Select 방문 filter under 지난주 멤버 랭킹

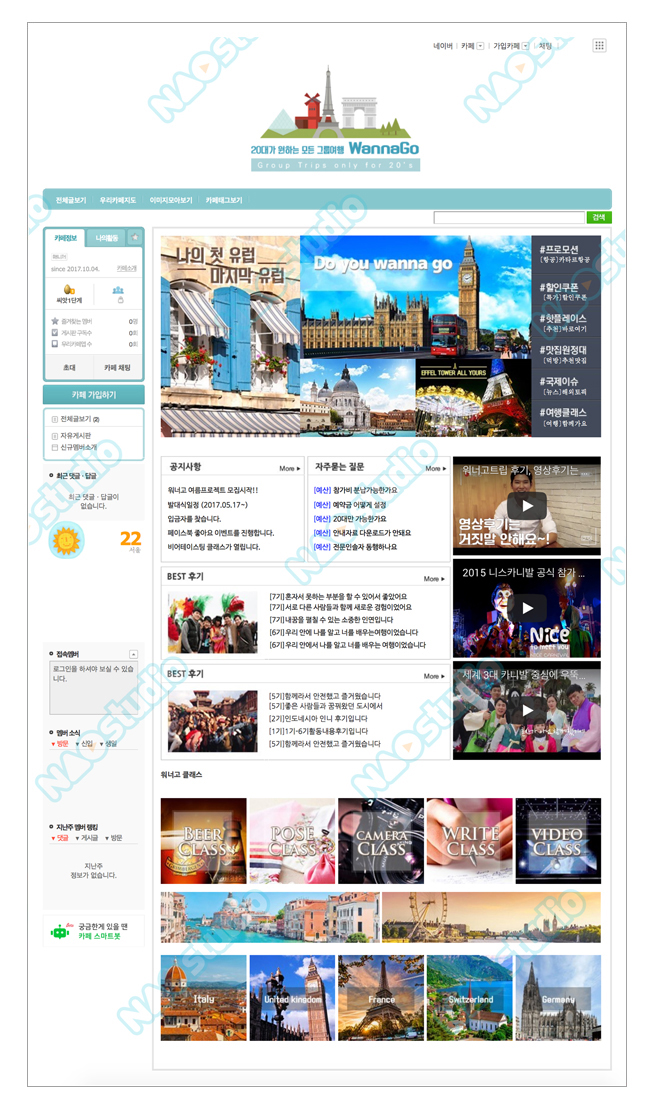point(114,838)
